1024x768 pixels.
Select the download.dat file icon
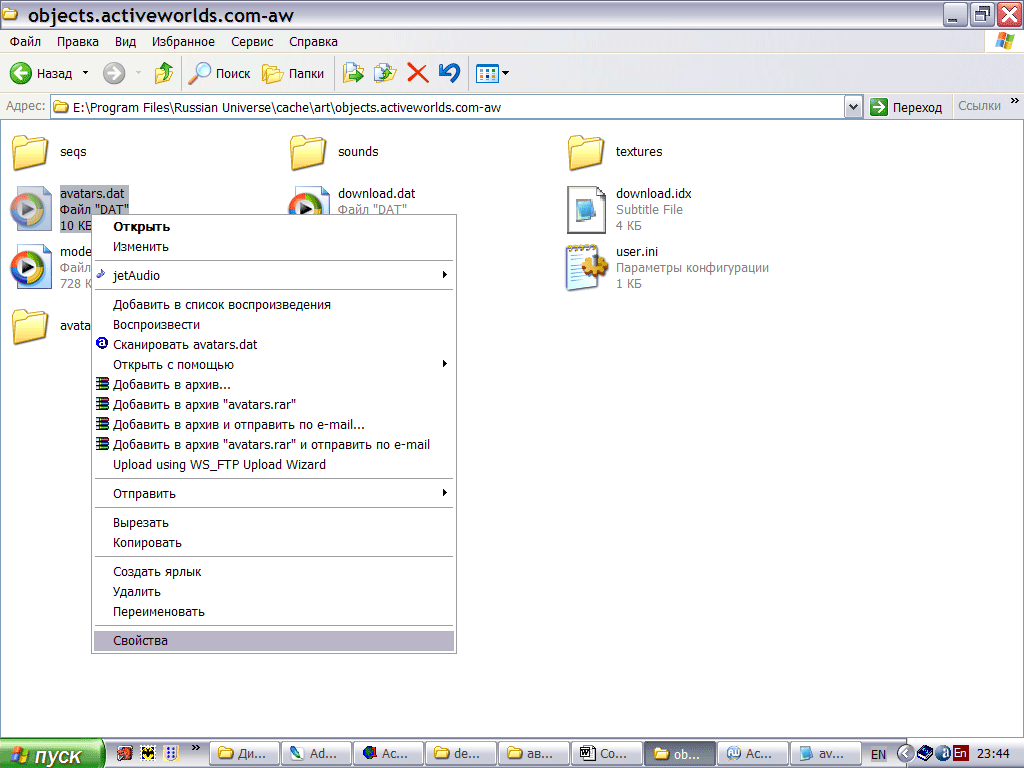point(309,201)
